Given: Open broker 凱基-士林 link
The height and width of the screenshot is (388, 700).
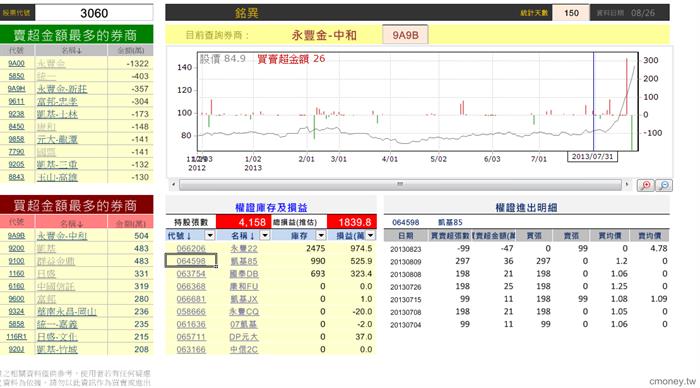Looking at the screenshot, I should [x=57, y=114].
